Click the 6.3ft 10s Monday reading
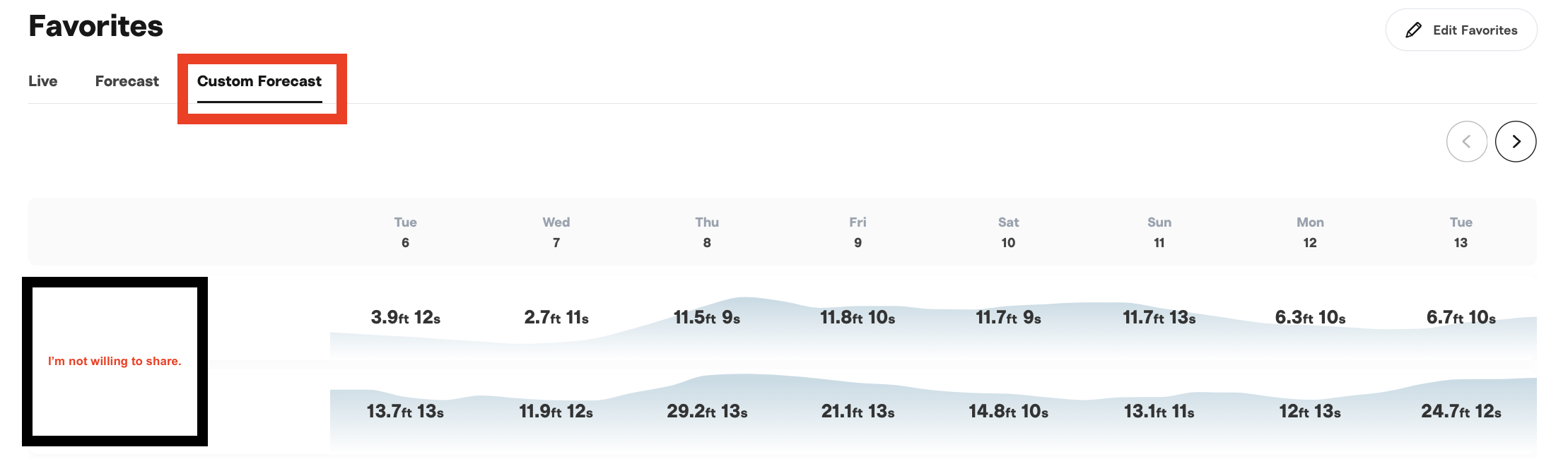Viewport: 1568px width, 476px height. pos(1310,317)
